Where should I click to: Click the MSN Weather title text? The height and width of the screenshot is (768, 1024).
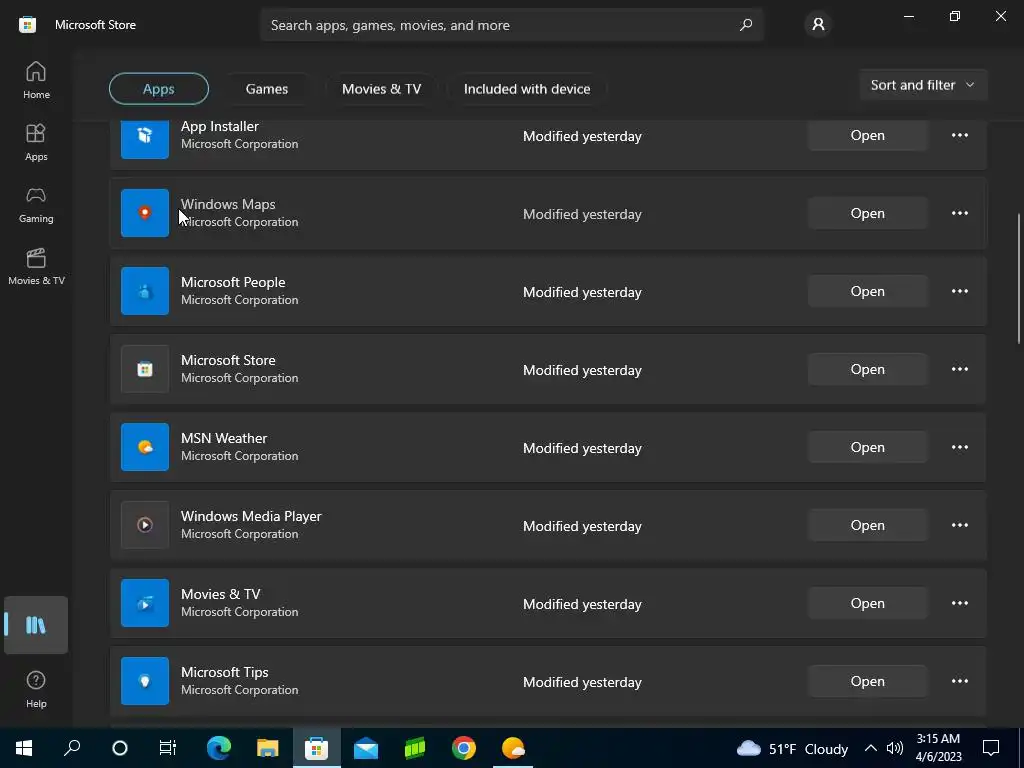point(224,438)
